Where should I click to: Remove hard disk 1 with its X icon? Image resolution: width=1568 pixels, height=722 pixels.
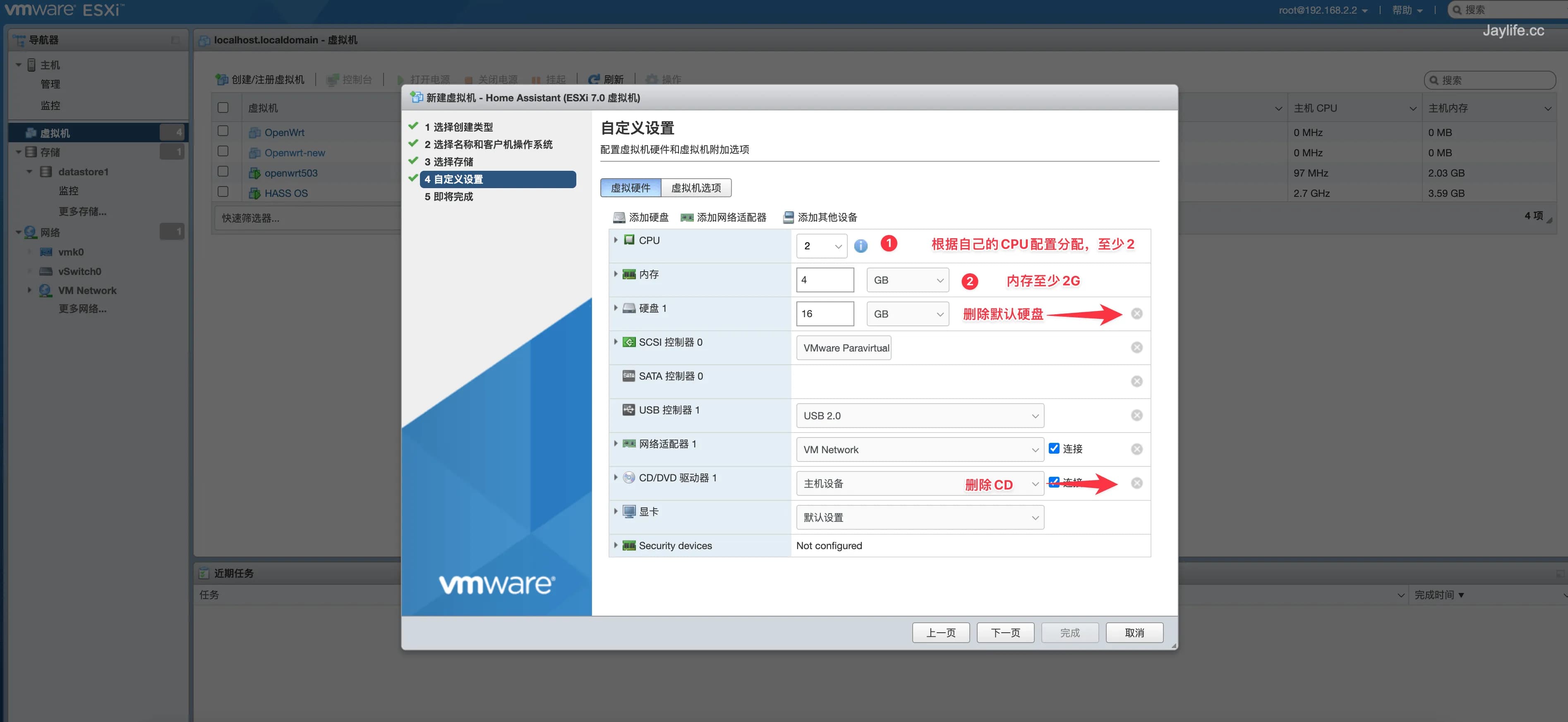pos(1136,314)
